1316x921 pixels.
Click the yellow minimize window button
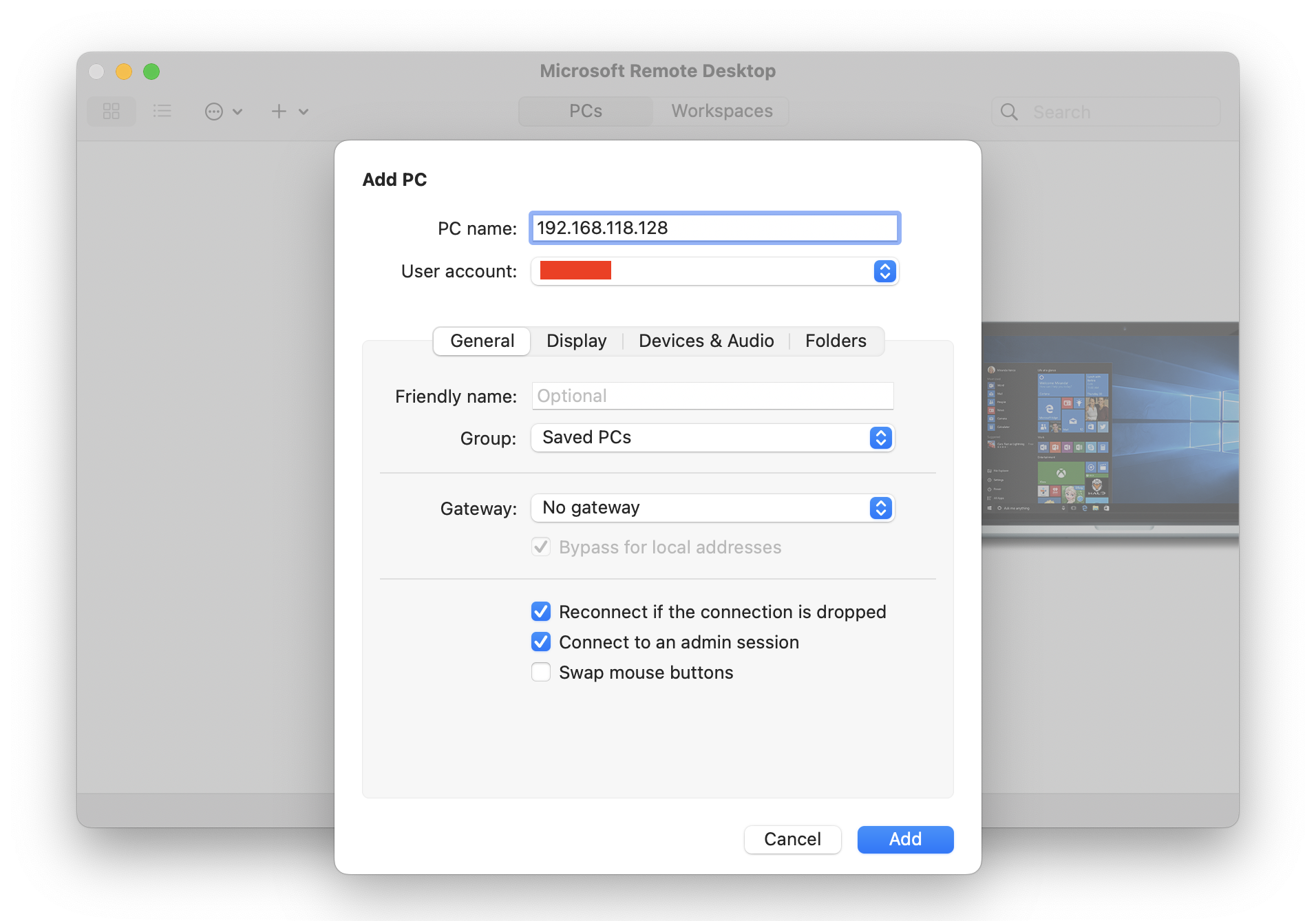124,72
